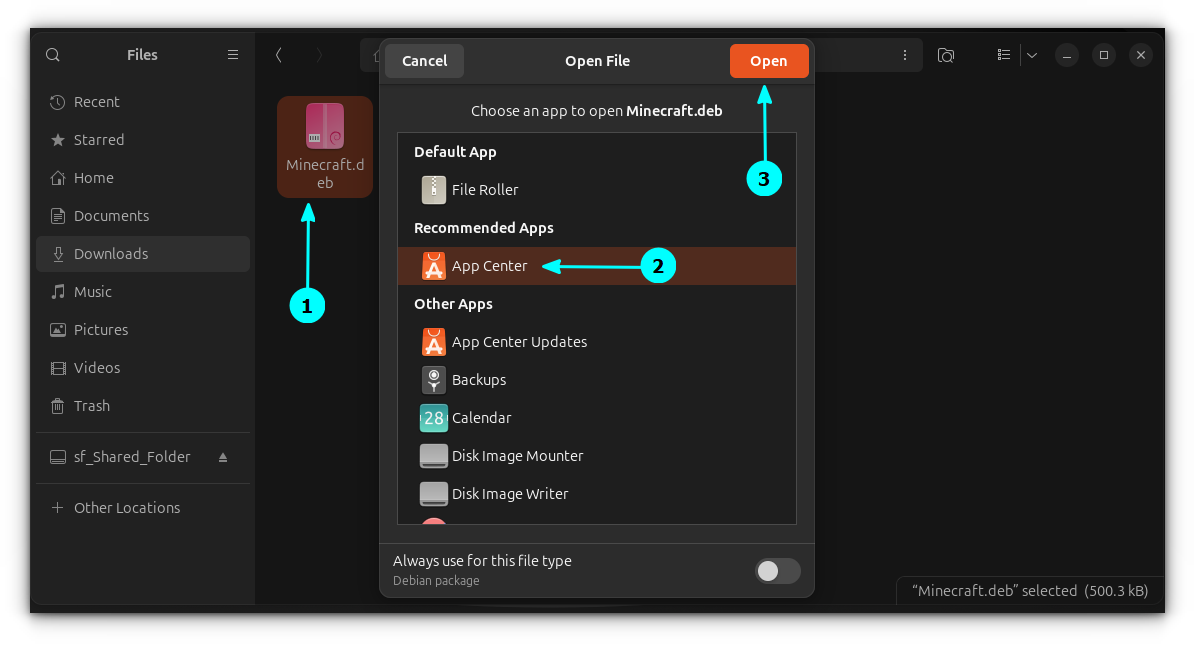The height and width of the screenshot is (645, 1195).
Task: Click the search icon in Files
Action: 53,55
